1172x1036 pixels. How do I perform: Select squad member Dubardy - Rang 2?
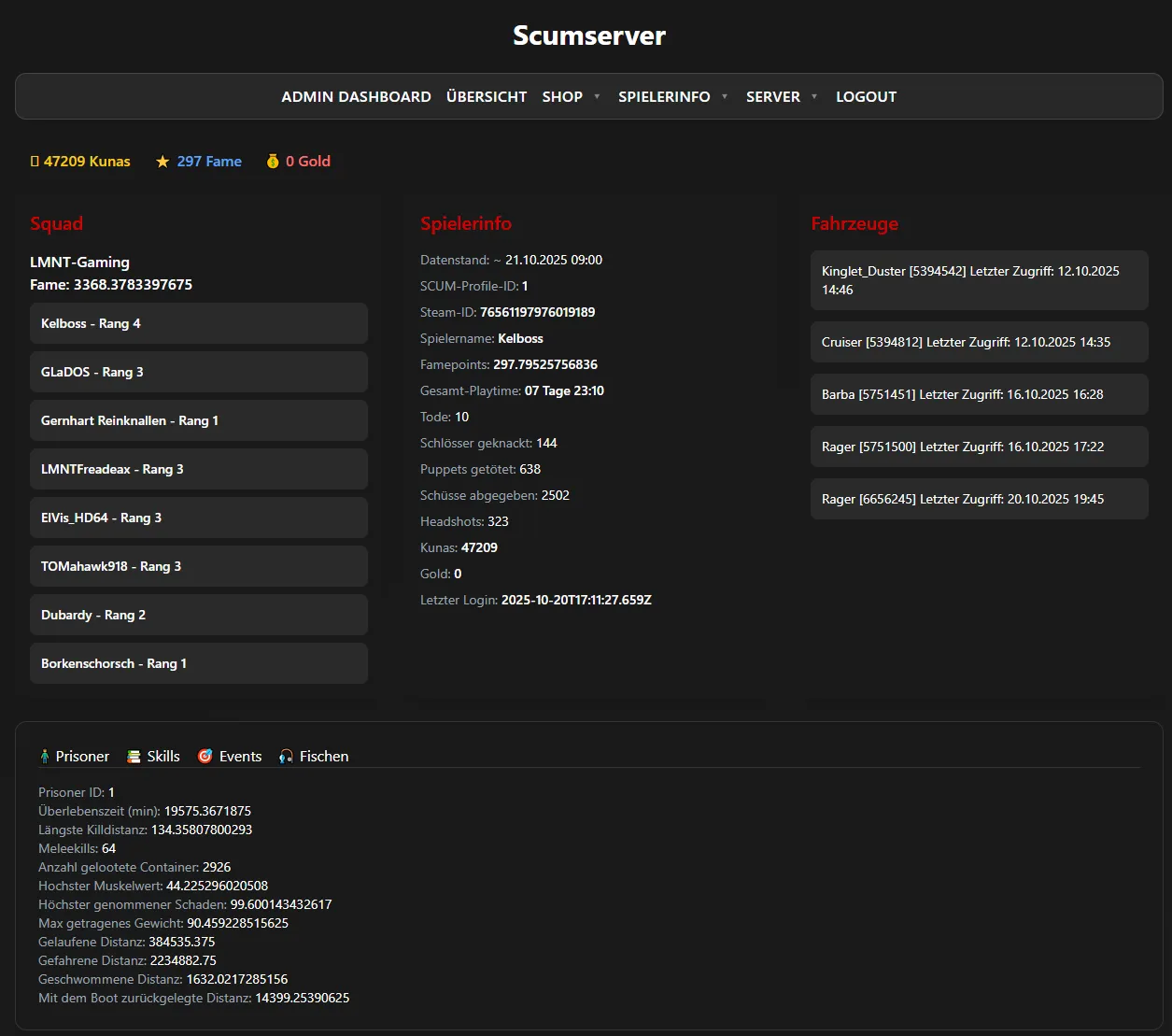coord(198,615)
